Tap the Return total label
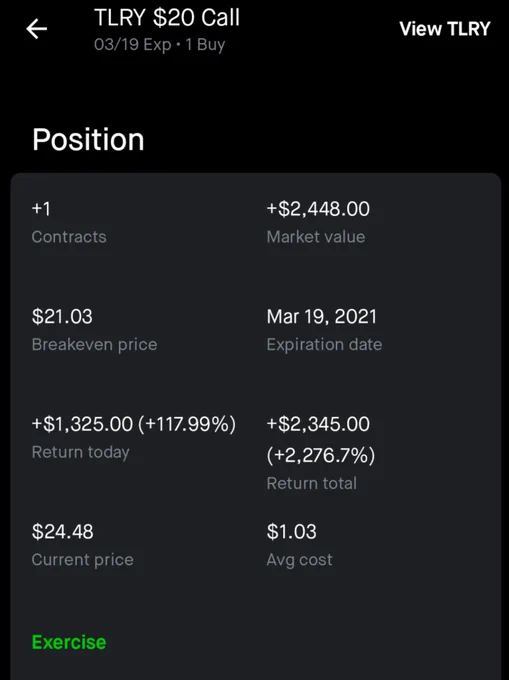This screenshot has width=509, height=680. (x=312, y=483)
